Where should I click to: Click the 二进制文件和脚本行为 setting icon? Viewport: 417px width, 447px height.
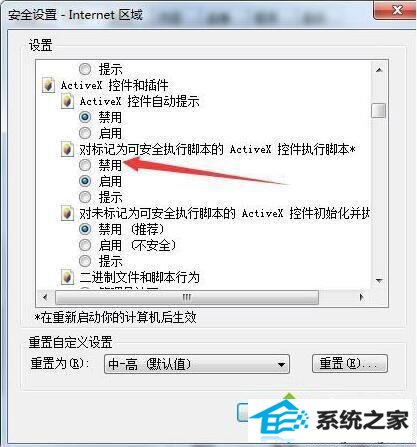click(x=67, y=277)
